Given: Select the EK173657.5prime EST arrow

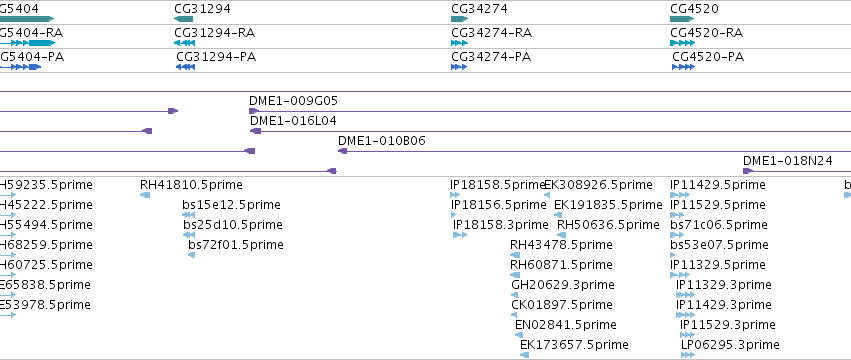Looking at the screenshot, I should 524,355.
